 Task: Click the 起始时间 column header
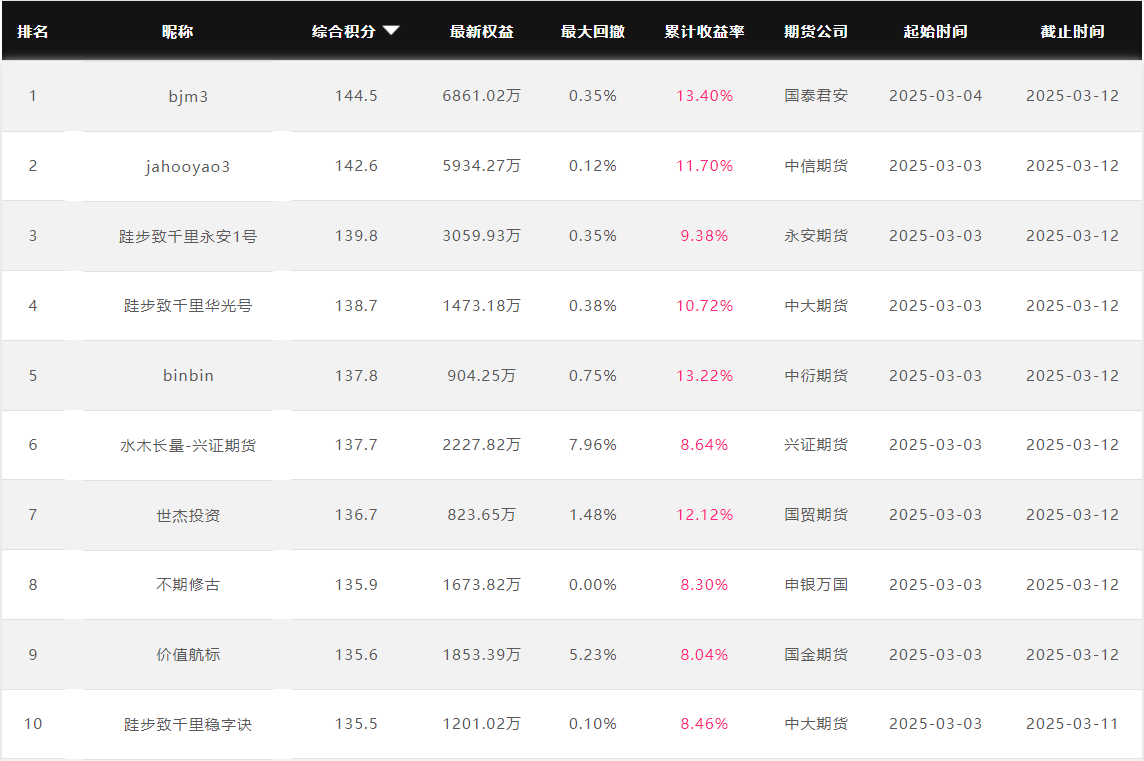click(x=935, y=31)
